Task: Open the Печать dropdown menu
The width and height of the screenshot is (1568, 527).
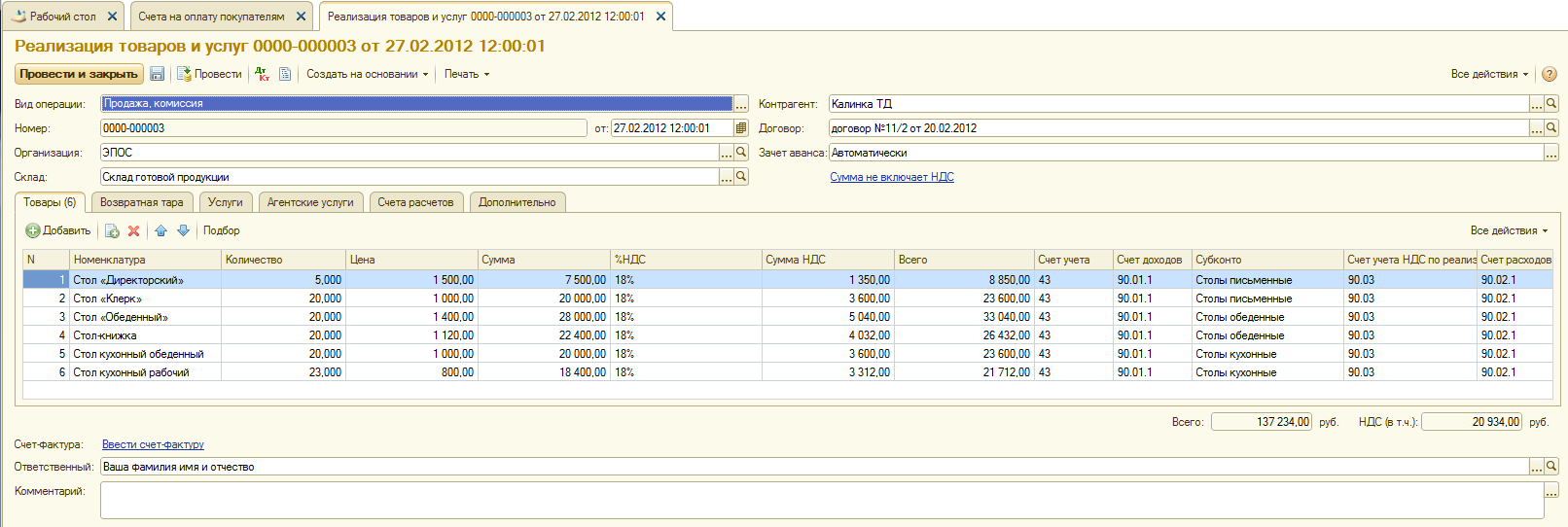Action: (467, 74)
